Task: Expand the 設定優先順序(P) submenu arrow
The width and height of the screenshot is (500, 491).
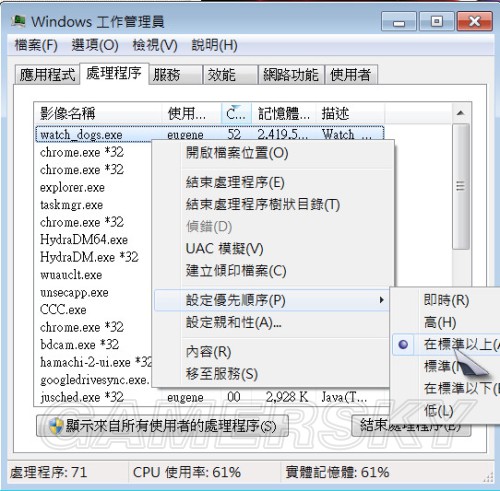Action: pos(382,300)
